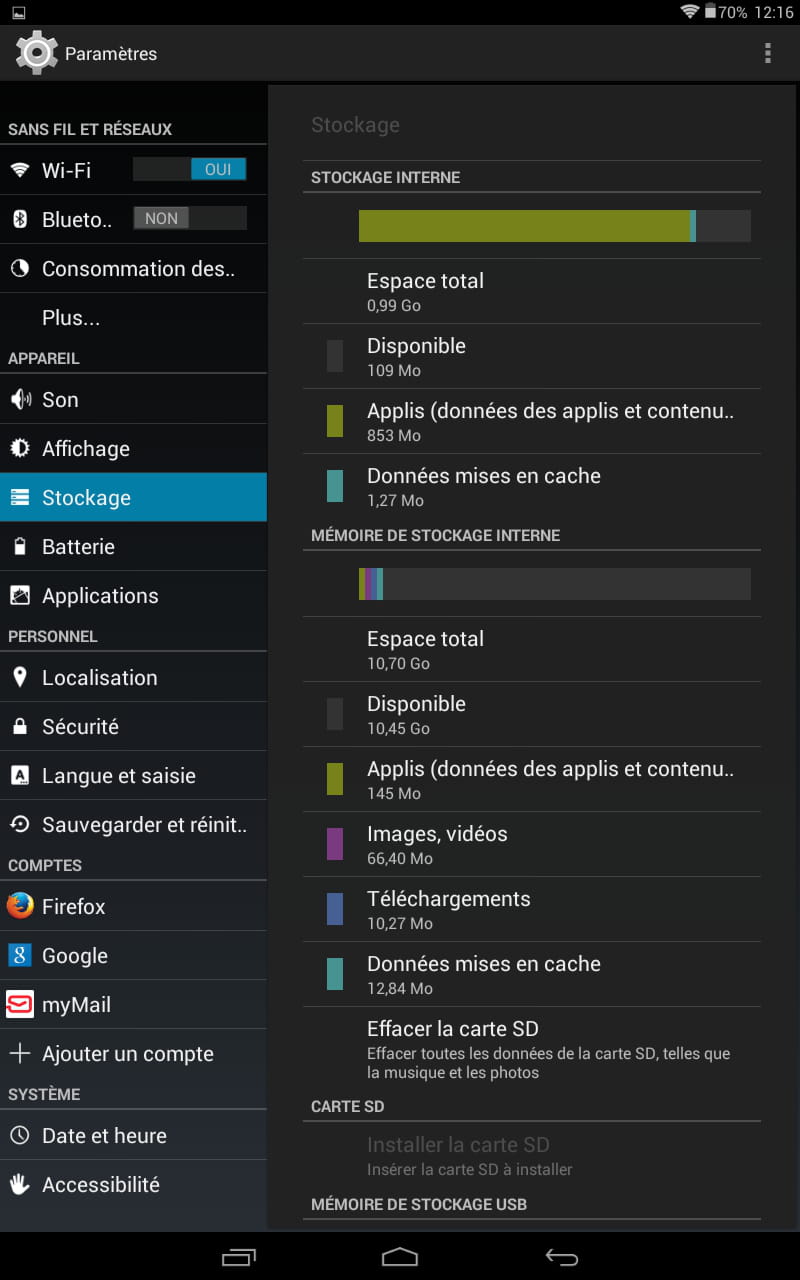
Task: Open Ajouter un compte
Action: pyautogui.click(x=133, y=1053)
